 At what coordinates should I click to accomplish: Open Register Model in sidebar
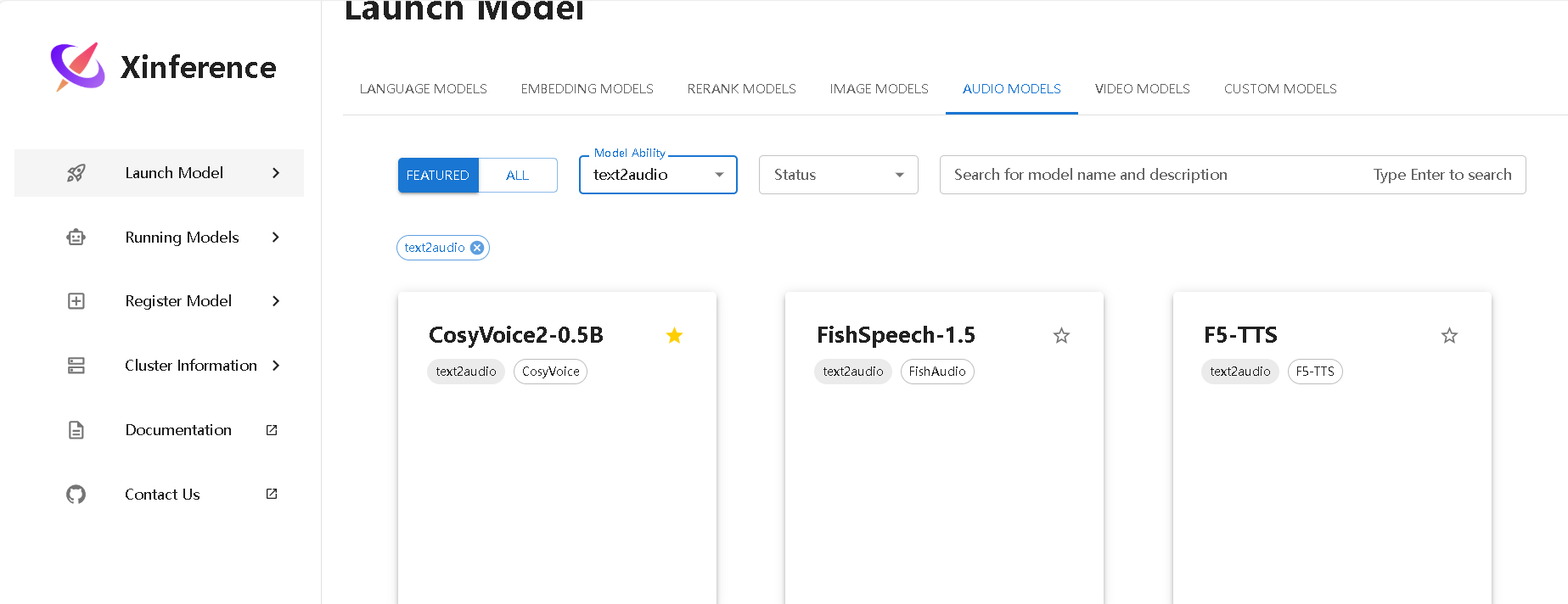[160, 301]
